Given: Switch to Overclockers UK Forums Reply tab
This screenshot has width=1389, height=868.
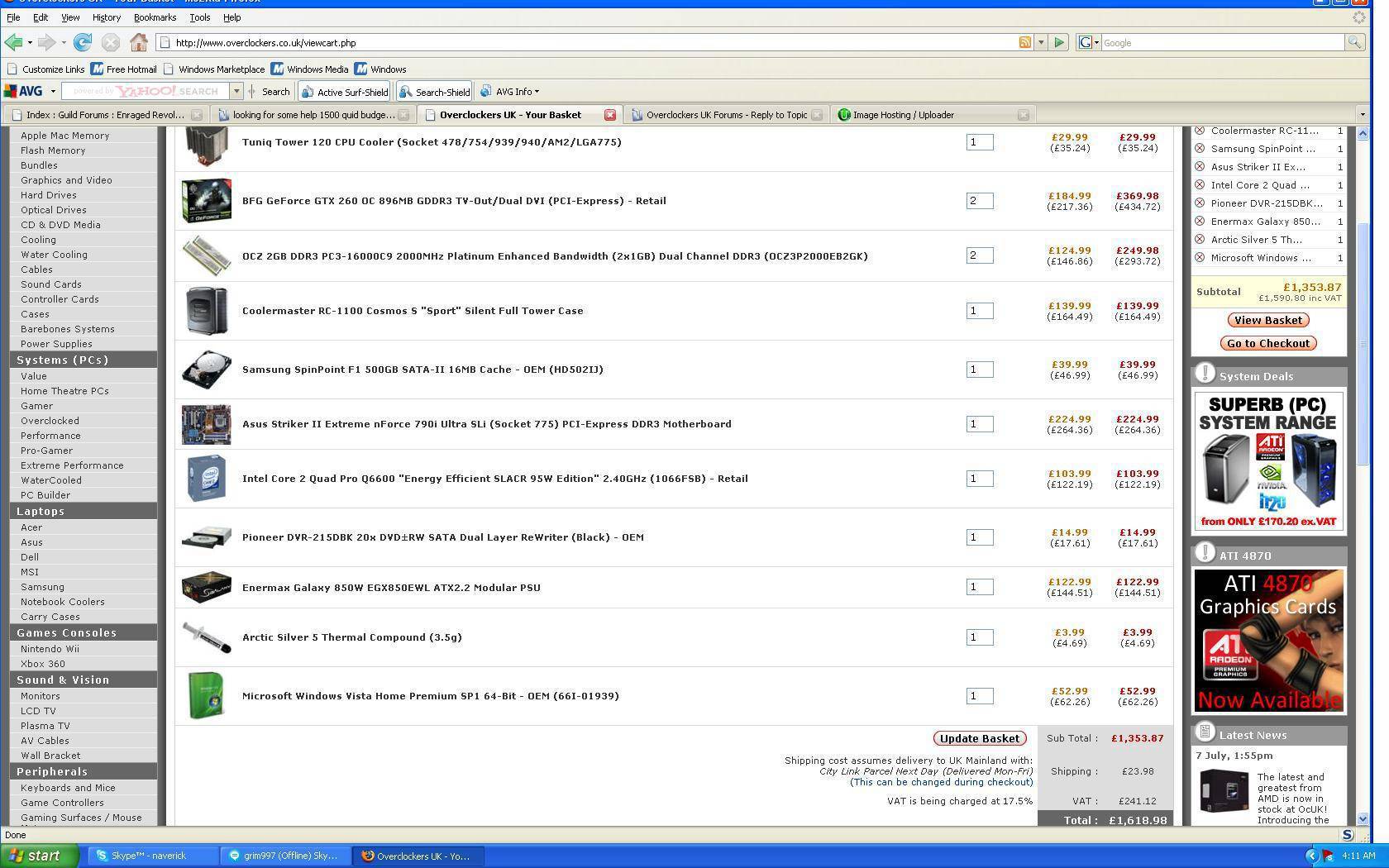Looking at the screenshot, I should coord(725,115).
